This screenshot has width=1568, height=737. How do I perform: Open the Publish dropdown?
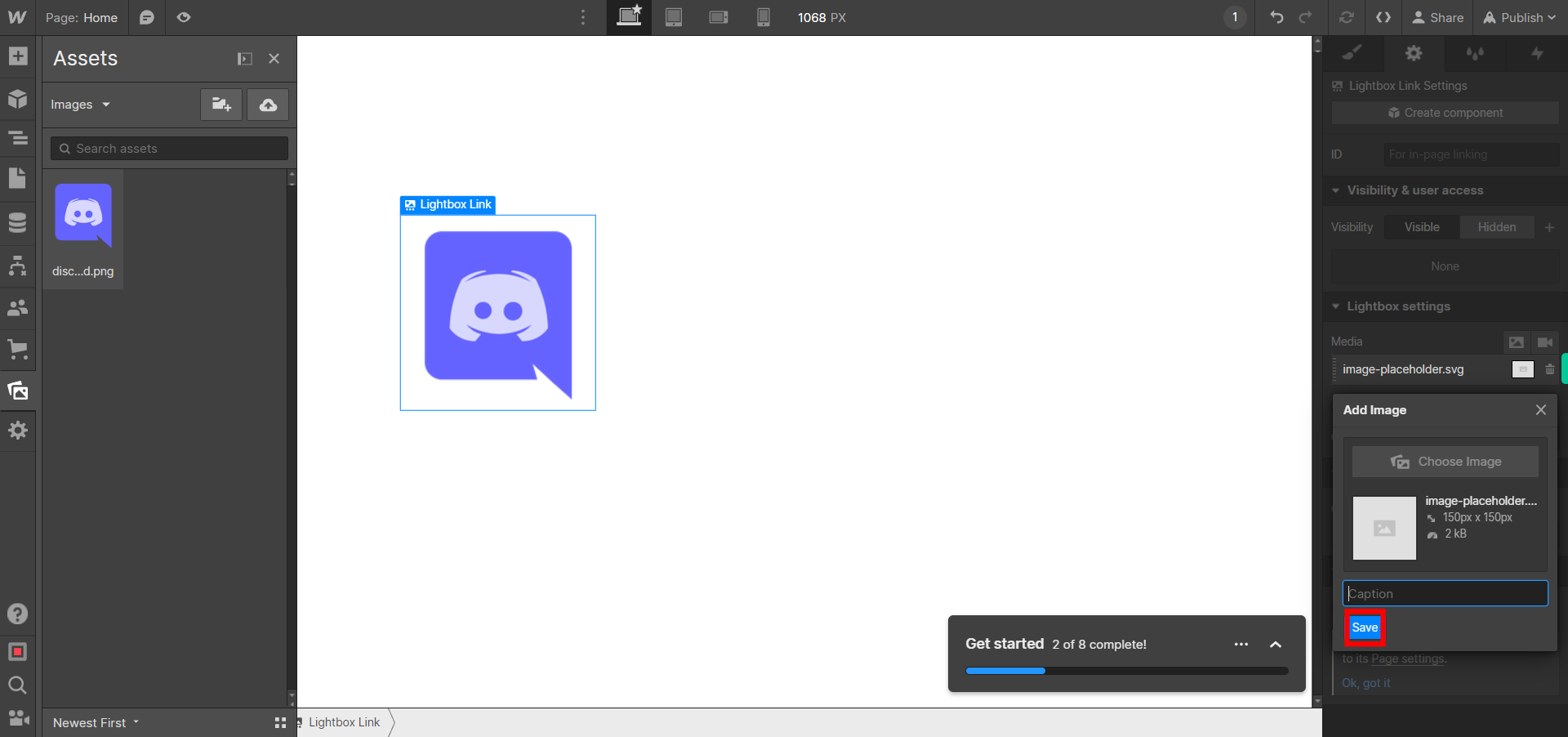click(1520, 17)
